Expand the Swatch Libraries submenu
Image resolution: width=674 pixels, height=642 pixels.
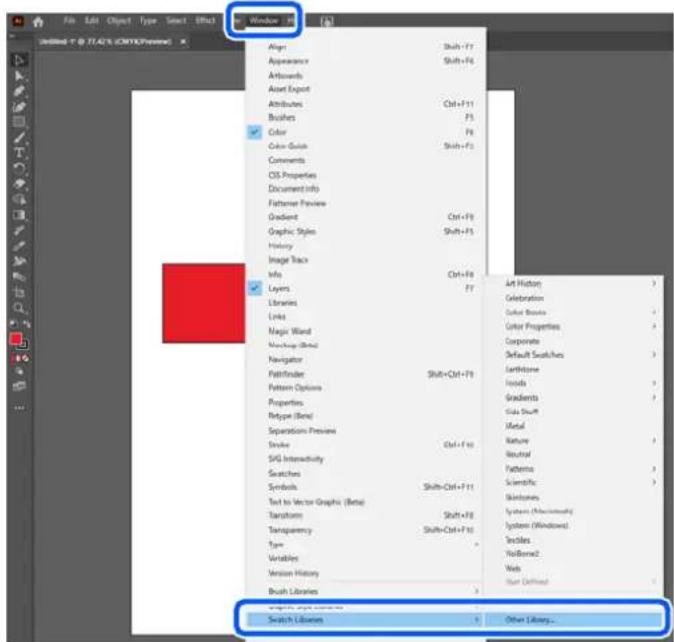(x=364, y=619)
